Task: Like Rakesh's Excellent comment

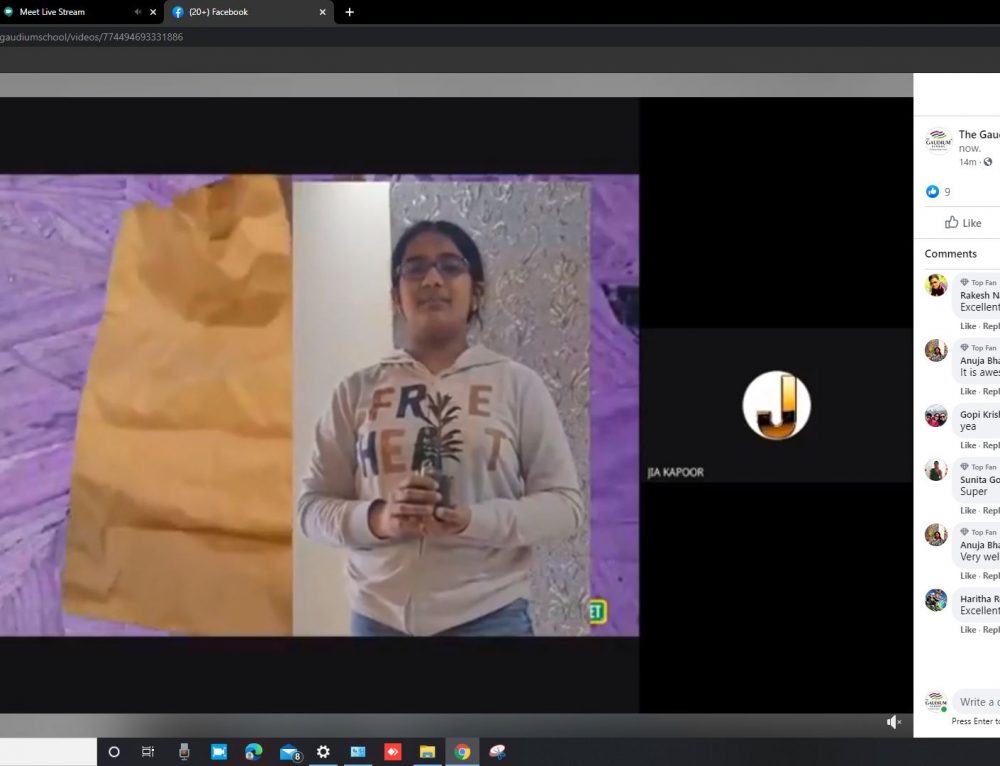Action: click(x=968, y=326)
